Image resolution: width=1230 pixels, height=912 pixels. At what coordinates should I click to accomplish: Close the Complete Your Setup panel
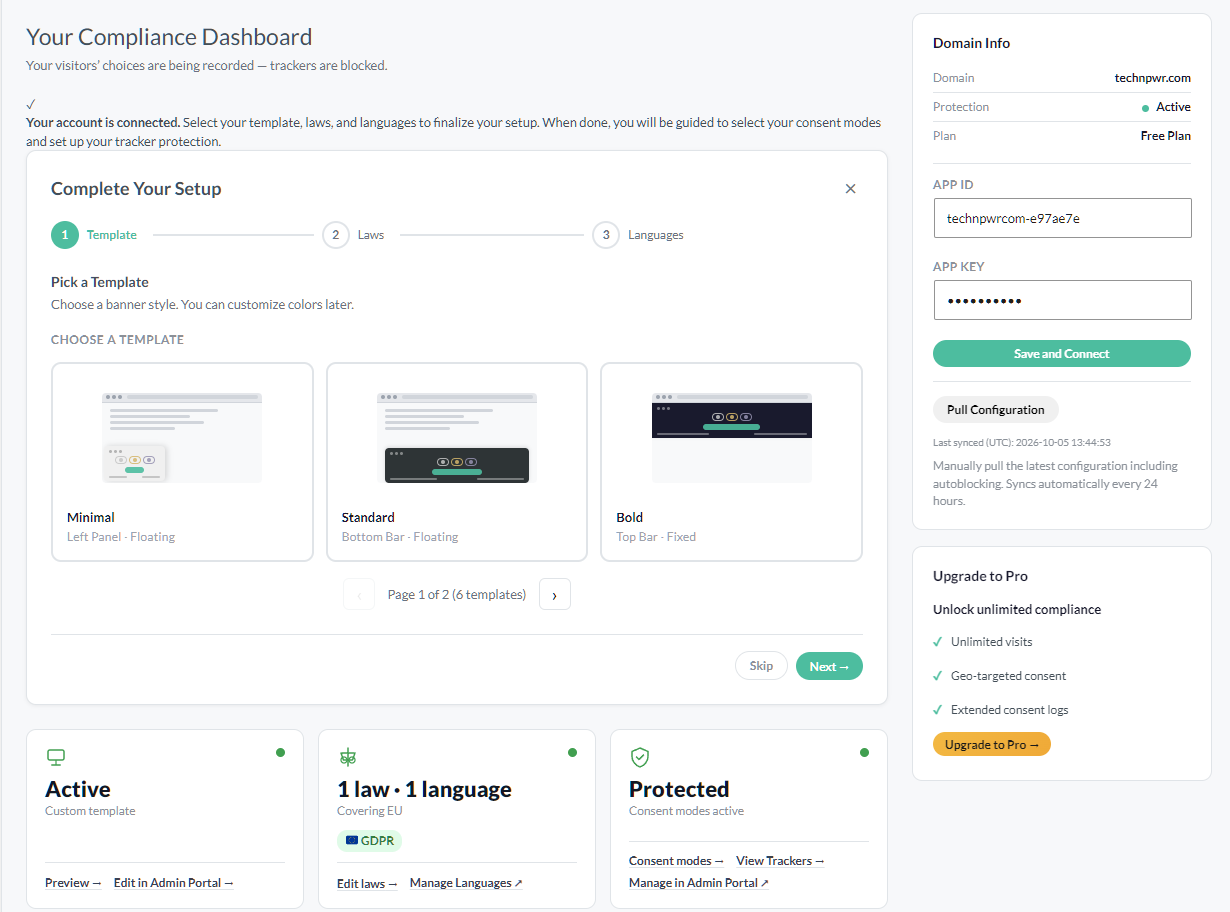pos(850,189)
